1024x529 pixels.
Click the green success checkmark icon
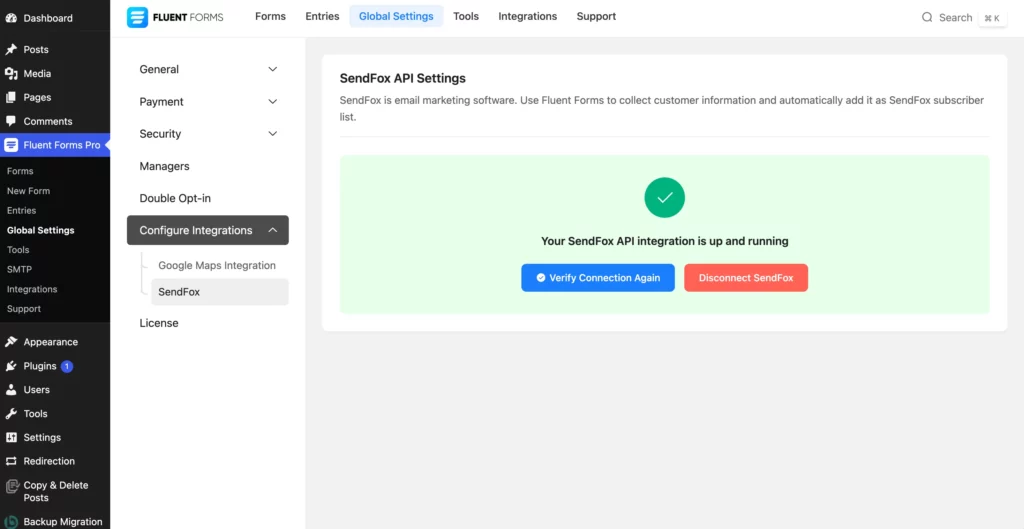664,197
